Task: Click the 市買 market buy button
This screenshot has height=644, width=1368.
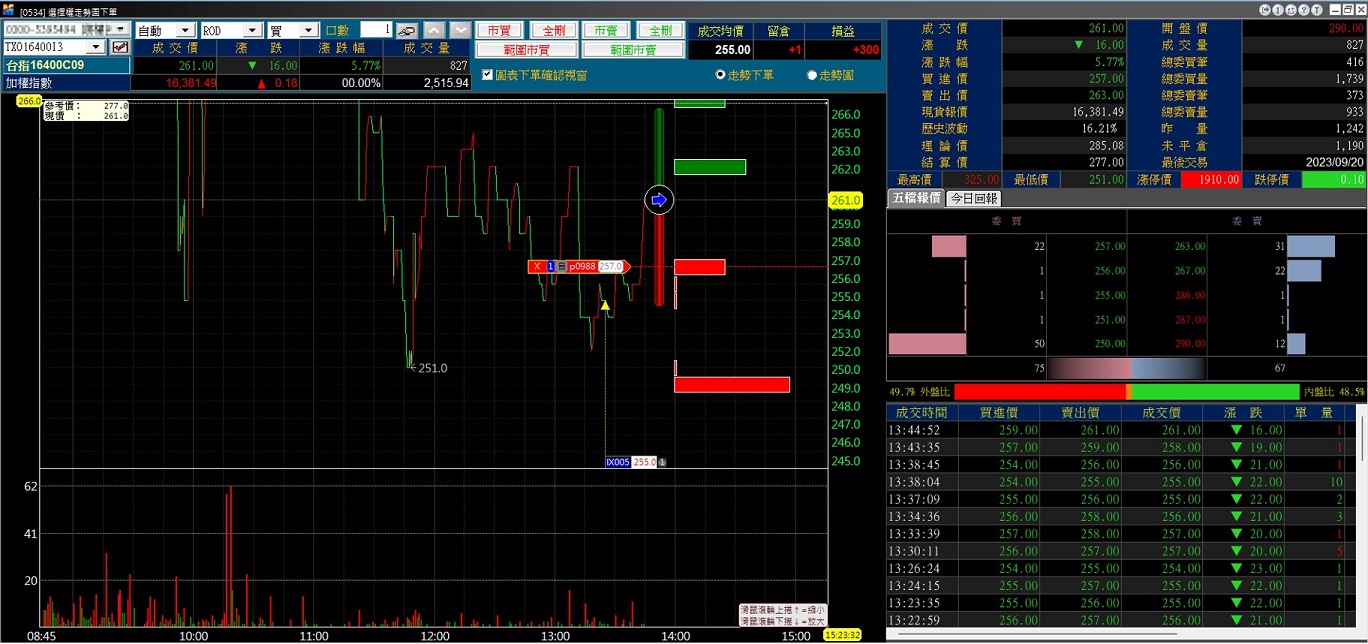Action: [x=499, y=31]
